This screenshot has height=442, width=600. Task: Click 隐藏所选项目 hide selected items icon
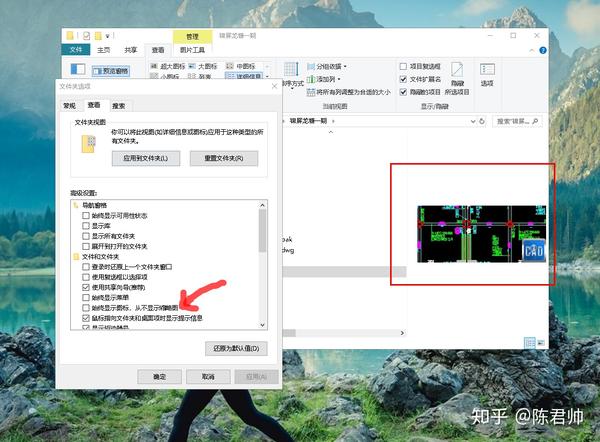[x=457, y=79]
